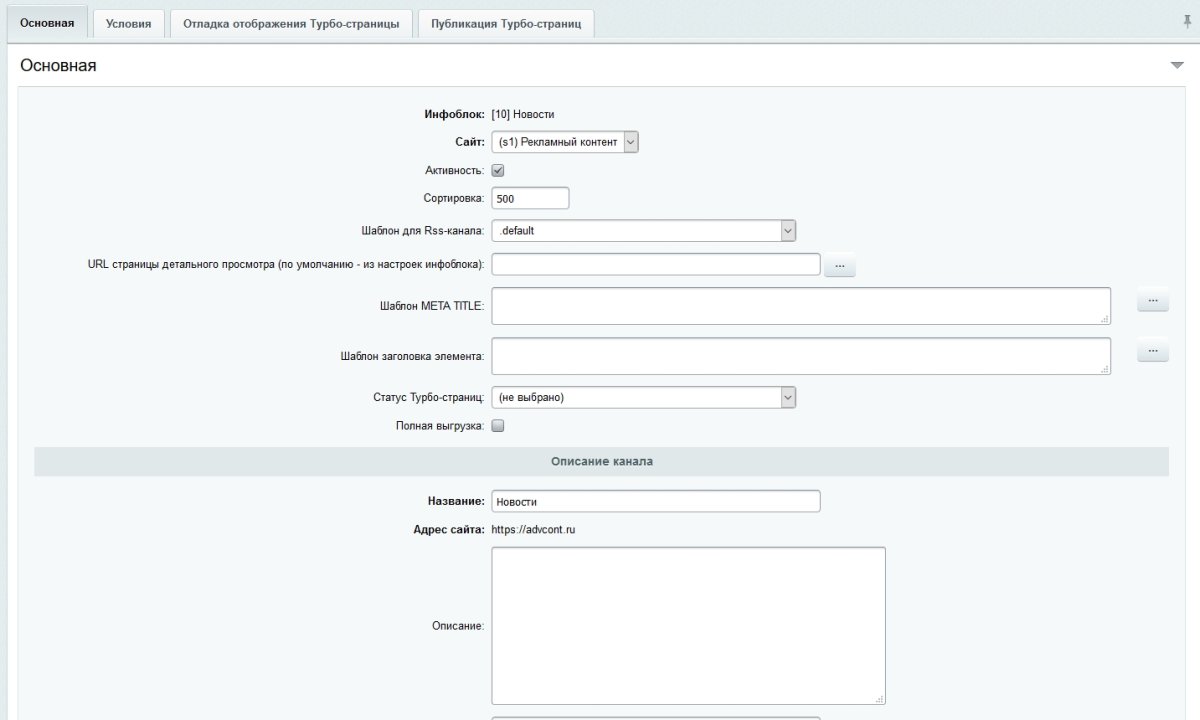Click the Сортировка input field

(530, 198)
